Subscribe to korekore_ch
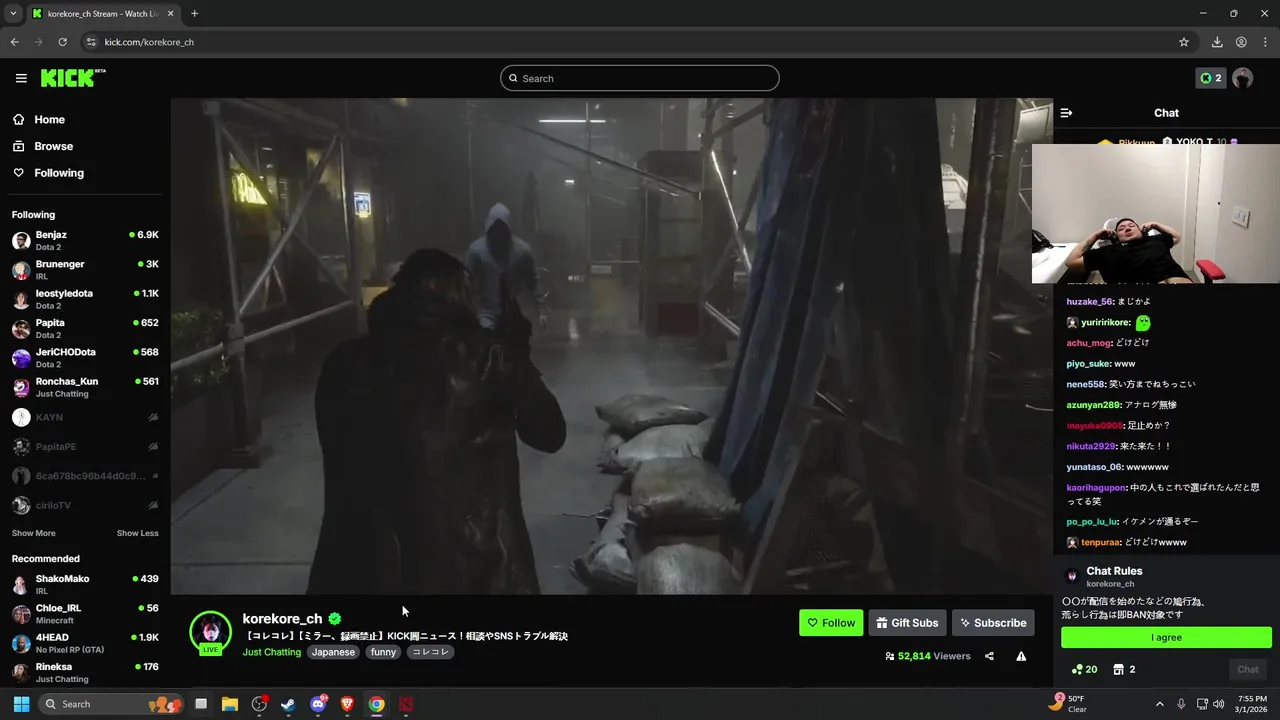The height and width of the screenshot is (720, 1280). coord(993,623)
